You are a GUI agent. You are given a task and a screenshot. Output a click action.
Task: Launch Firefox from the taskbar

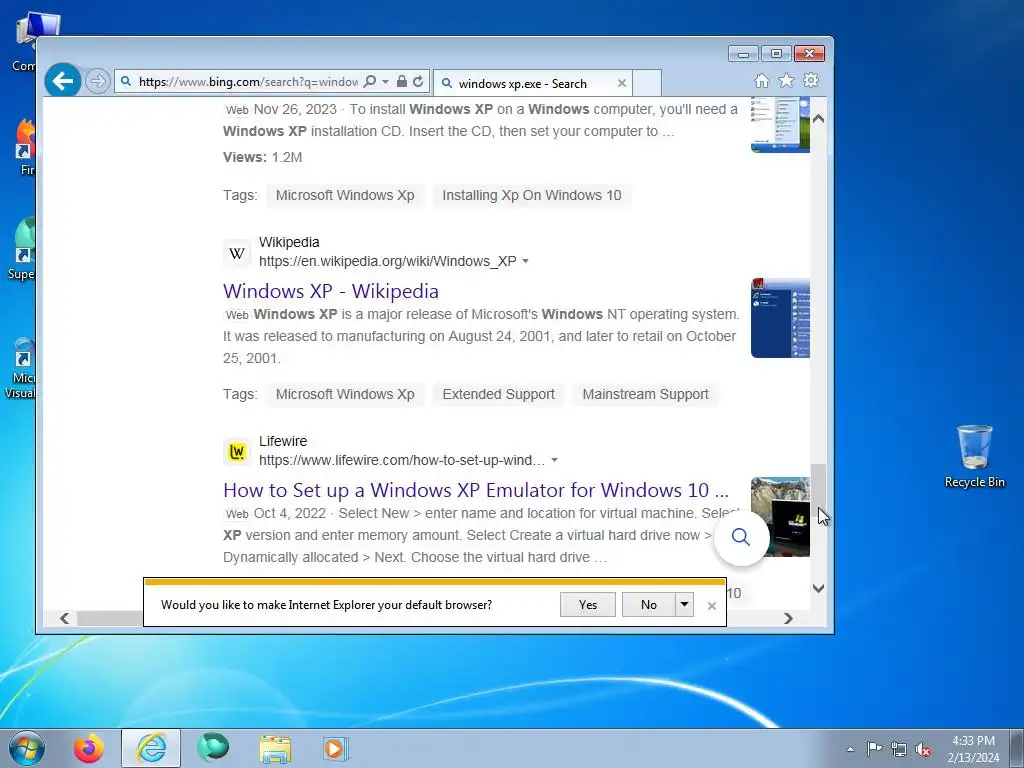88,748
